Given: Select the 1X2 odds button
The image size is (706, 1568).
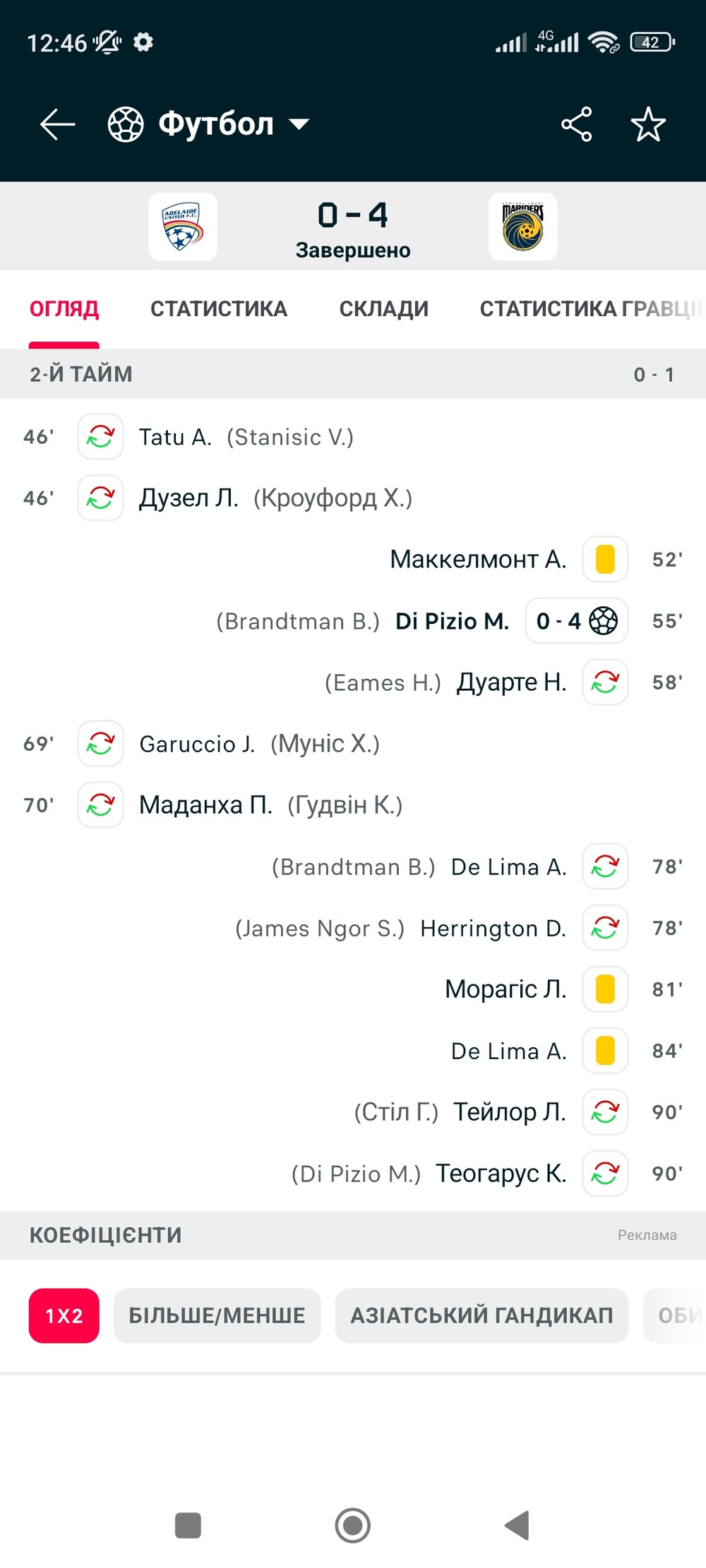Looking at the screenshot, I should coord(64,1316).
